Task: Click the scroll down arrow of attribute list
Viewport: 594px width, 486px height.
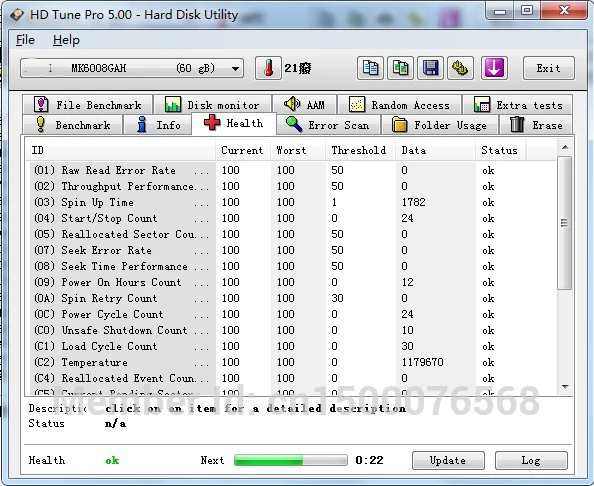Action: [x=565, y=387]
